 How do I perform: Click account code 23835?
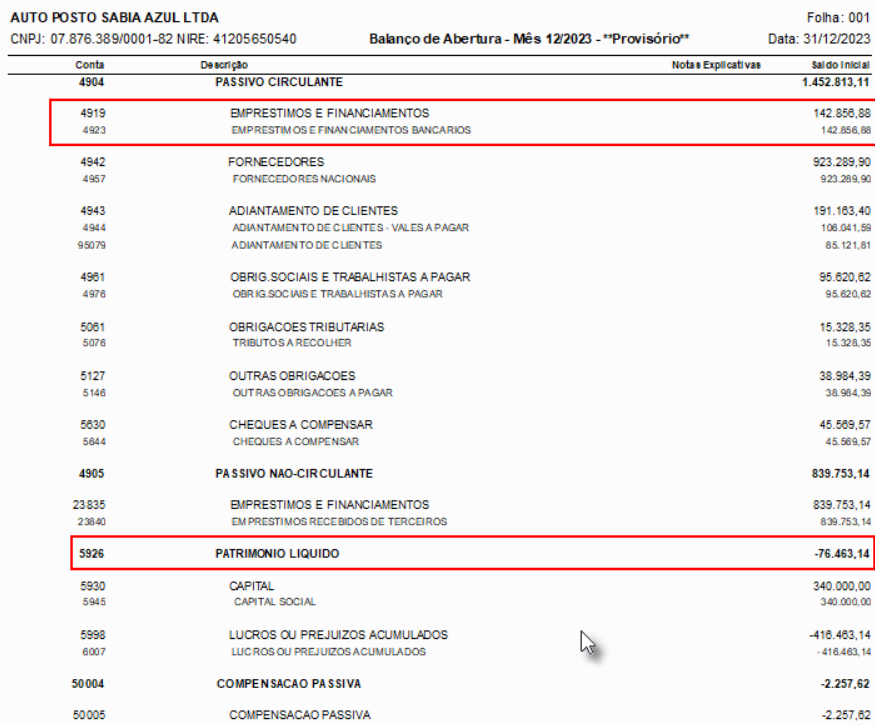click(x=89, y=505)
